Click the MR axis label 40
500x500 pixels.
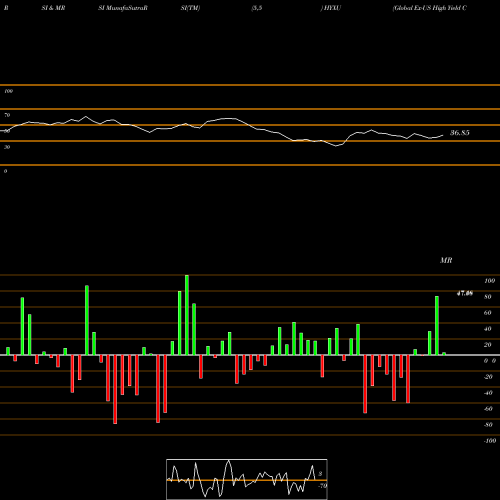488,329
